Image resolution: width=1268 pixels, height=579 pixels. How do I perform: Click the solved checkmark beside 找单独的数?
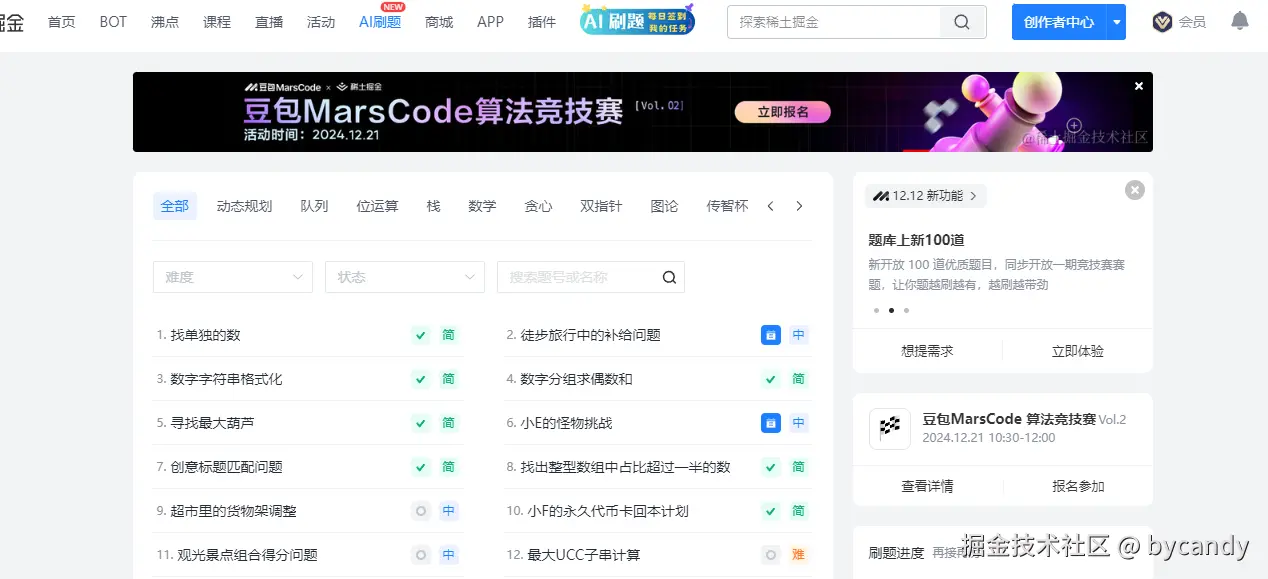coord(420,335)
